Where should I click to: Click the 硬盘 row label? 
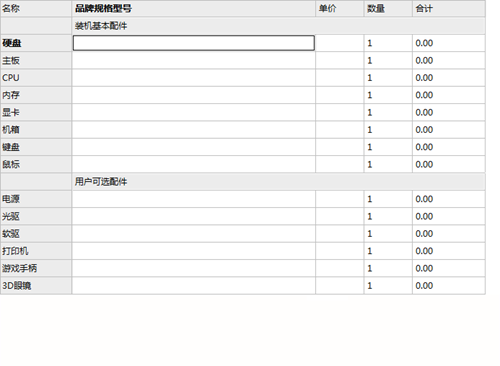click(36, 43)
